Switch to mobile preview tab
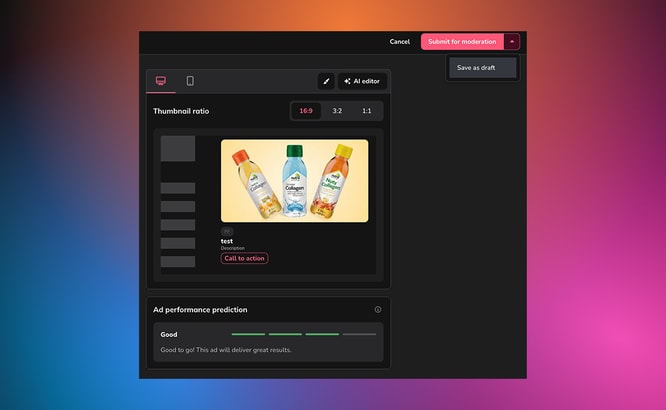 pyautogui.click(x=190, y=81)
